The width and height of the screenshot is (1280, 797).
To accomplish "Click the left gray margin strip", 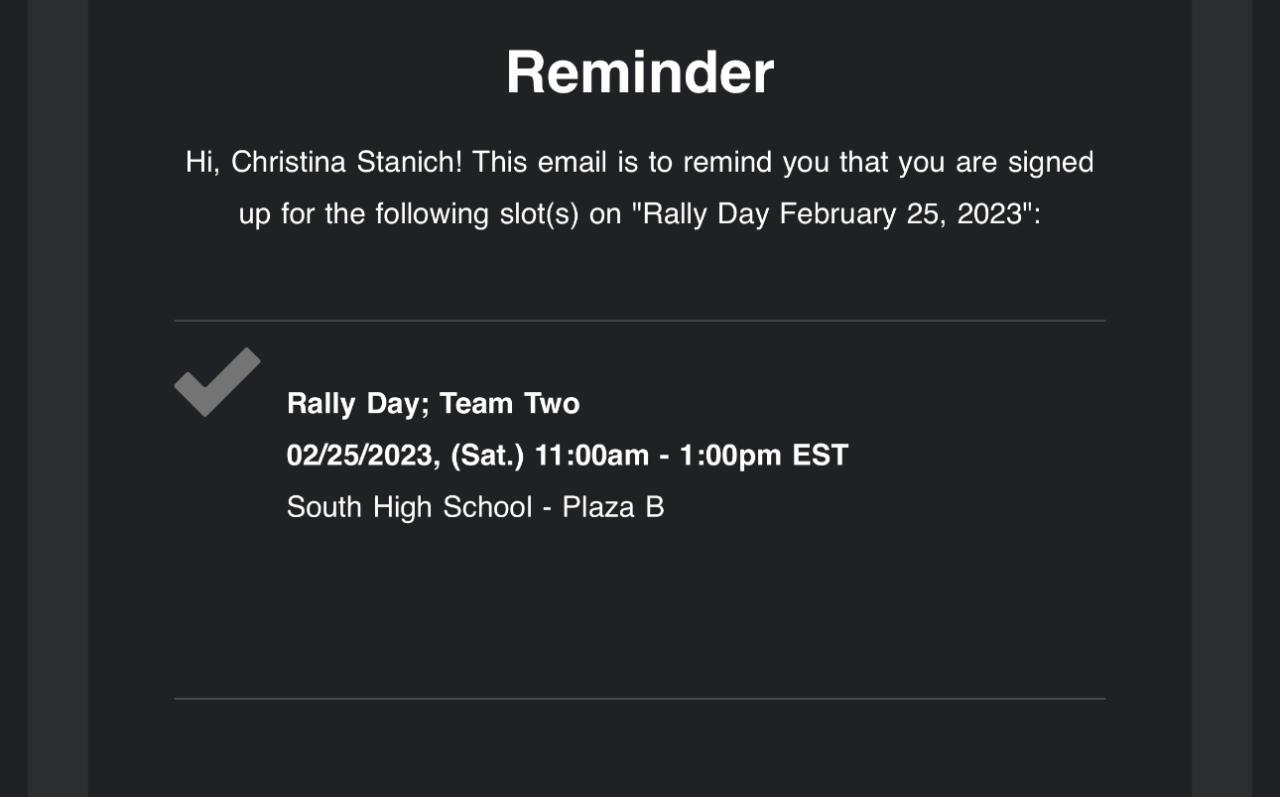I will 58,400.
